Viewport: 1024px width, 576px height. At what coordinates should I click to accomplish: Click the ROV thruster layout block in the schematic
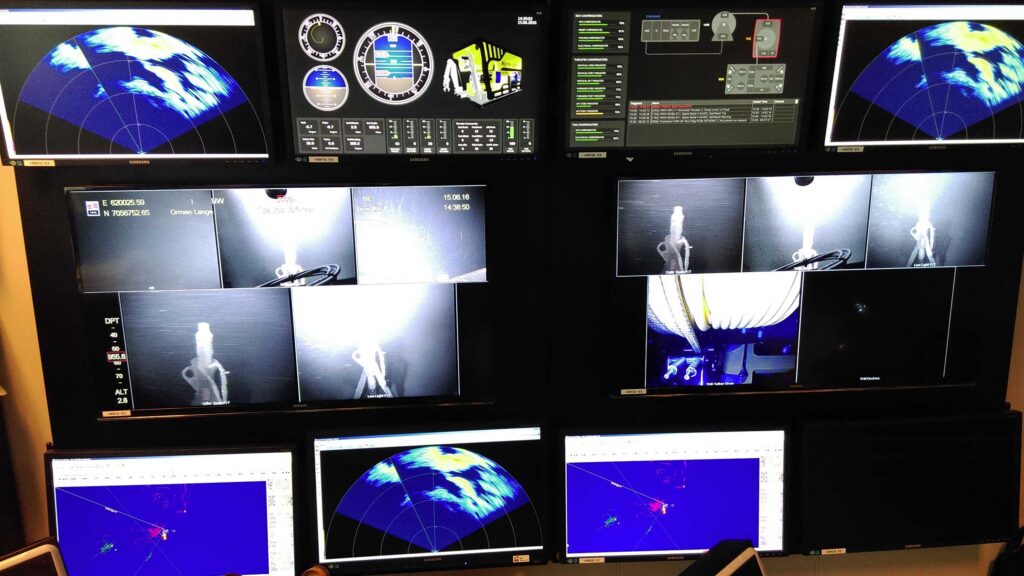(755, 78)
